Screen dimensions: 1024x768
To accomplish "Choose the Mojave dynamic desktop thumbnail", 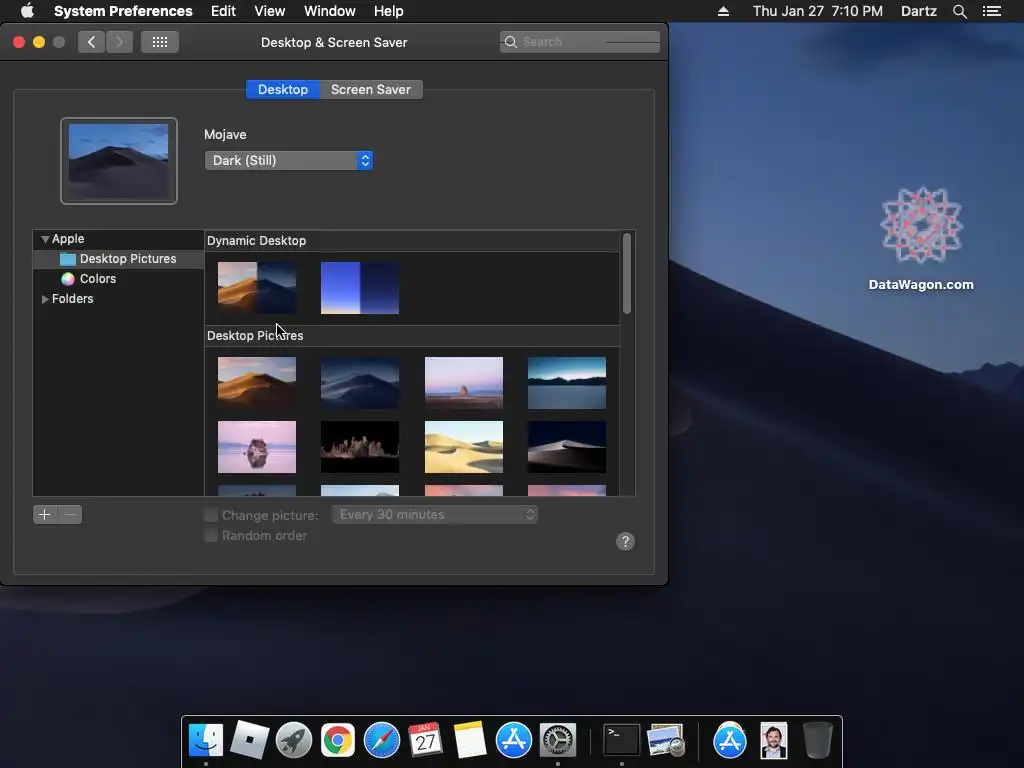I will [x=257, y=288].
